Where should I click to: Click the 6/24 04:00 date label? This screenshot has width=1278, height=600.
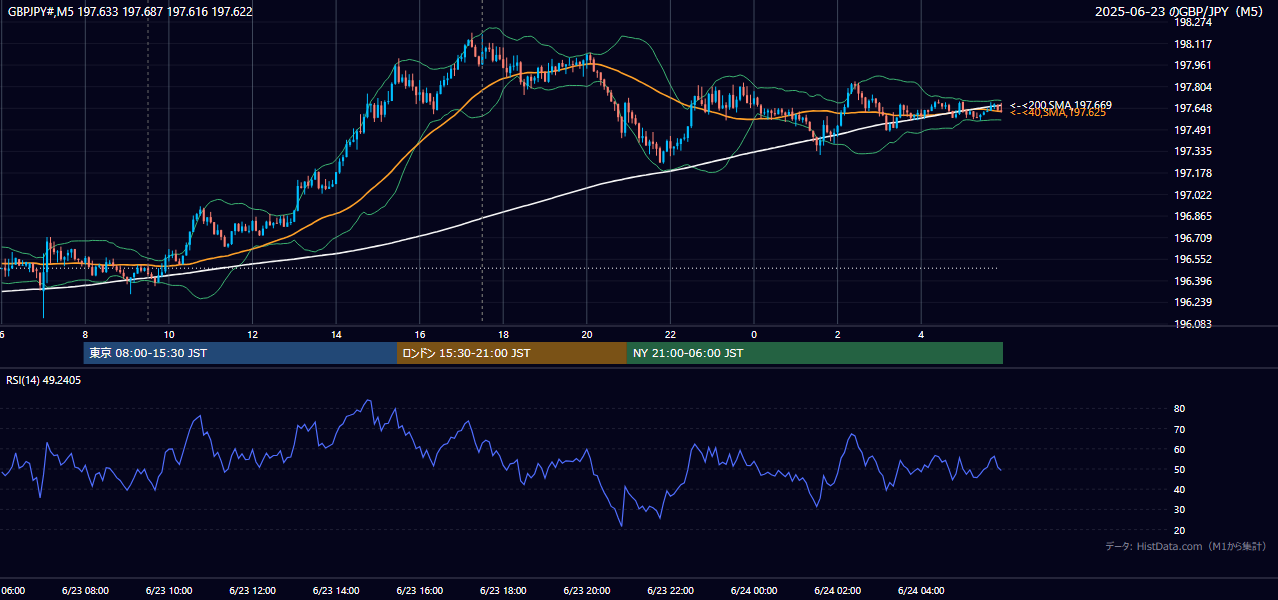pos(921,591)
